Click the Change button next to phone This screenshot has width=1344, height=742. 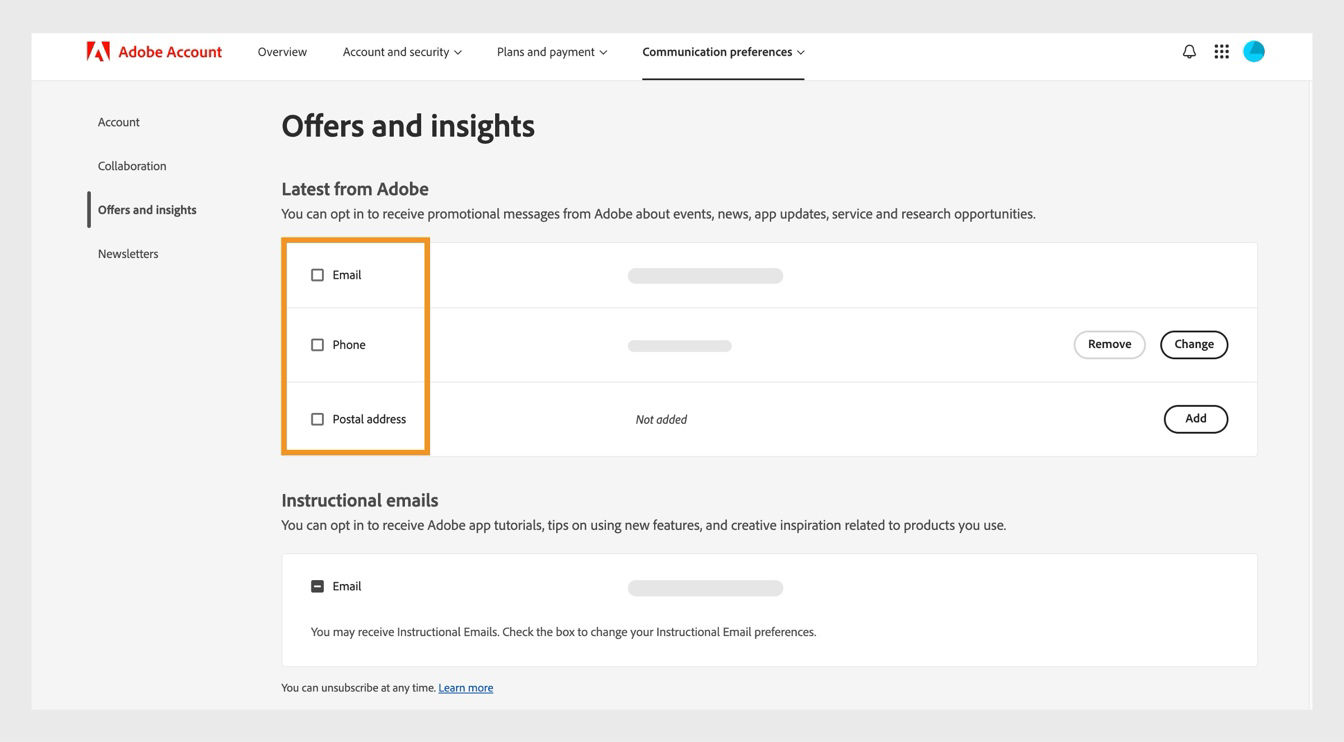(1194, 344)
